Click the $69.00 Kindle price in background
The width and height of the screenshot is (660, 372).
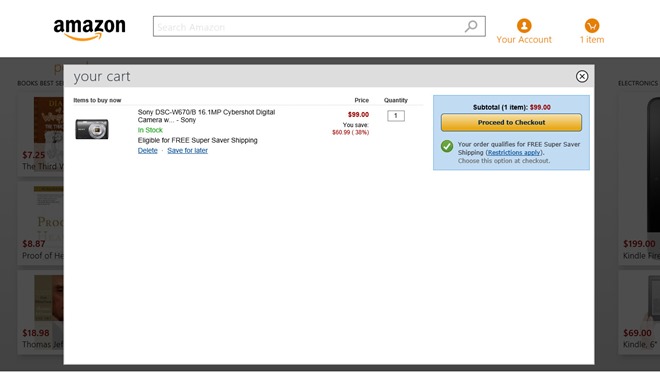click(637, 333)
